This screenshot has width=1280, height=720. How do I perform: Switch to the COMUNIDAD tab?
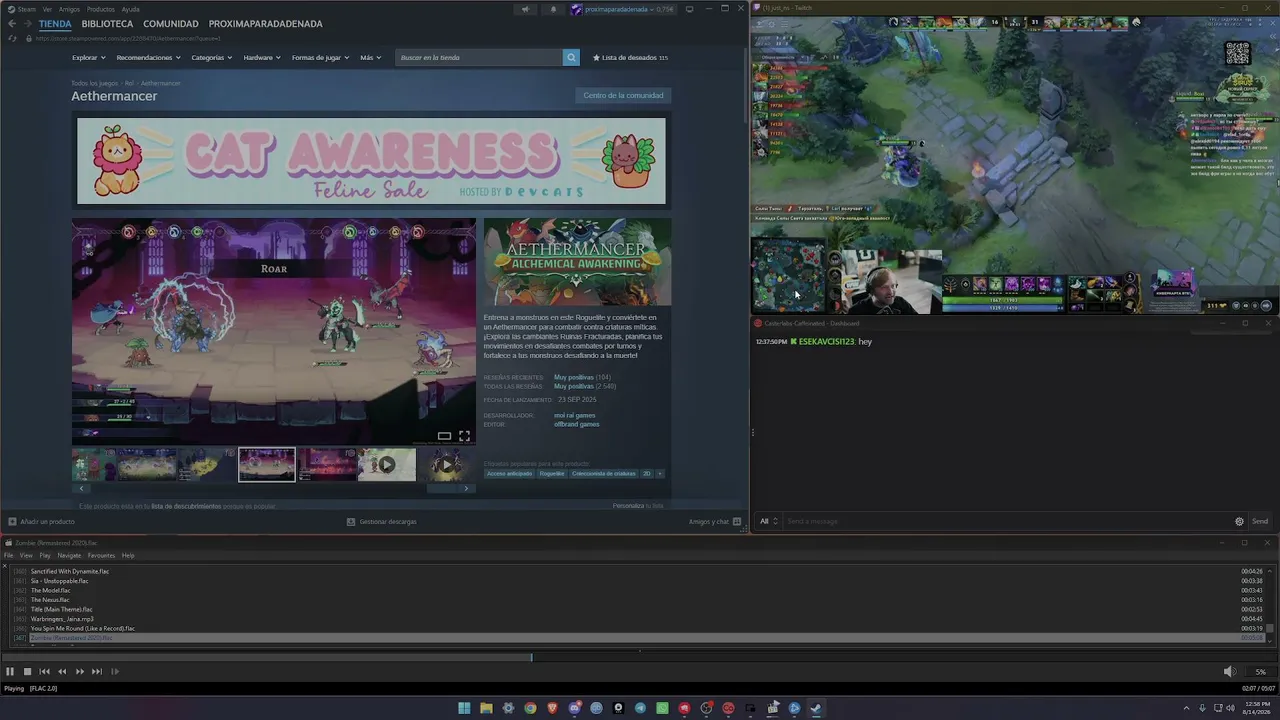click(x=171, y=24)
